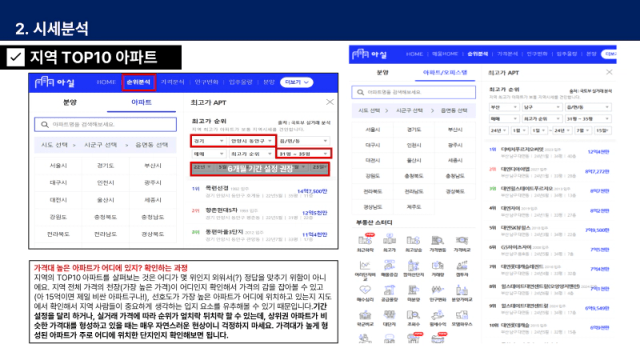Viewport: 640px width, 360px height.
Task: Open 매물HOME in the top navigation
Action: click(x=444, y=54)
